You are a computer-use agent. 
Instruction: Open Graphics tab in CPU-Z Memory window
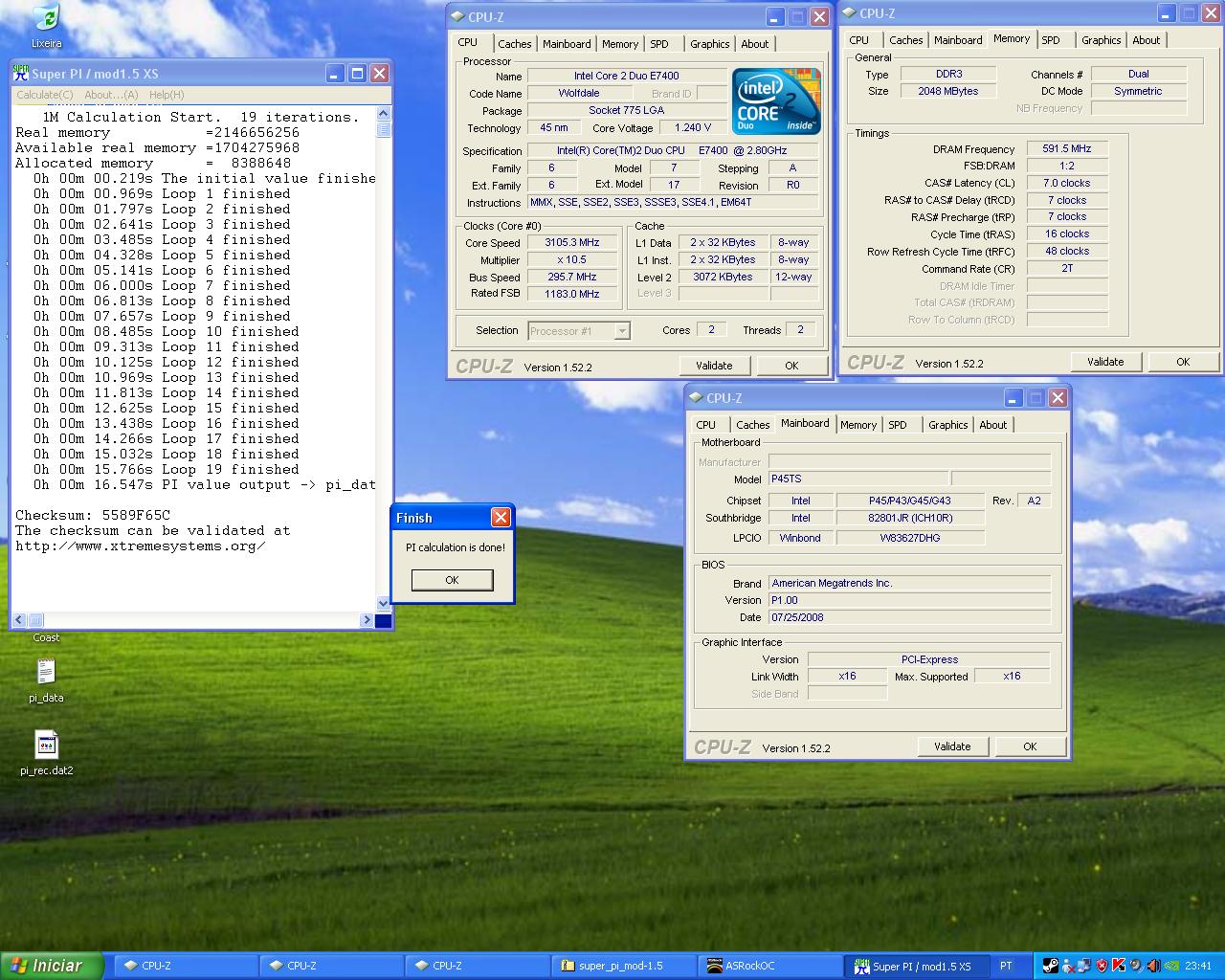coord(1101,40)
